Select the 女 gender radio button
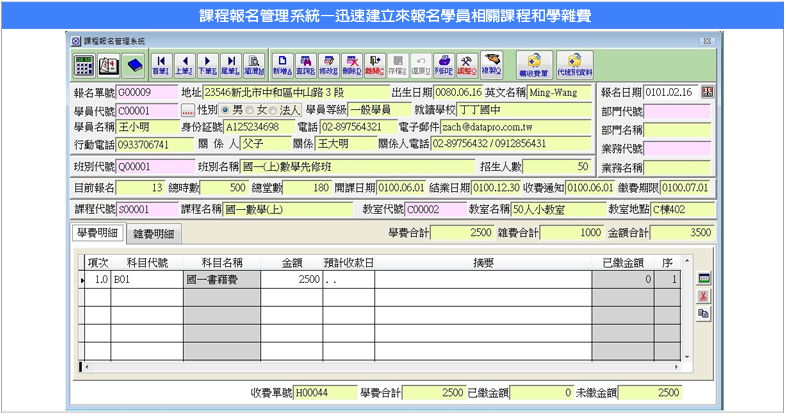This screenshot has height=416, width=786. 250,110
